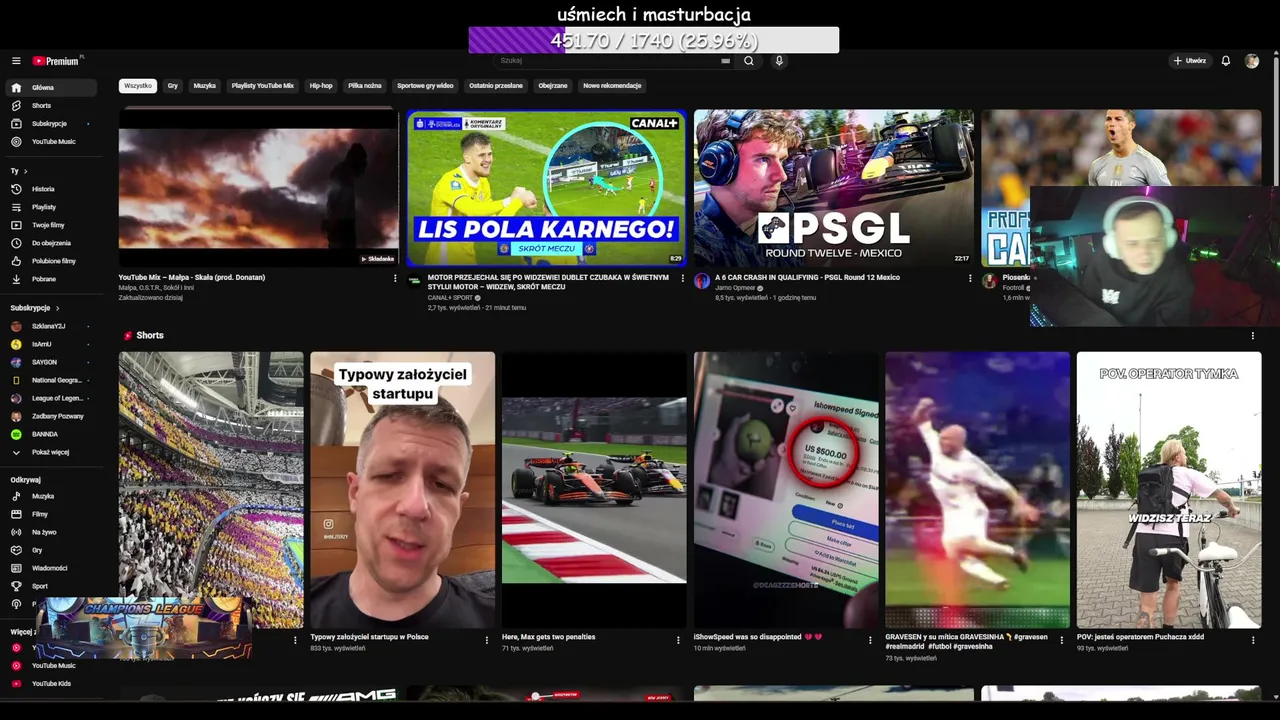The width and height of the screenshot is (1280, 720).
Task: Open SAYGON channel subscription
Action: (53, 362)
